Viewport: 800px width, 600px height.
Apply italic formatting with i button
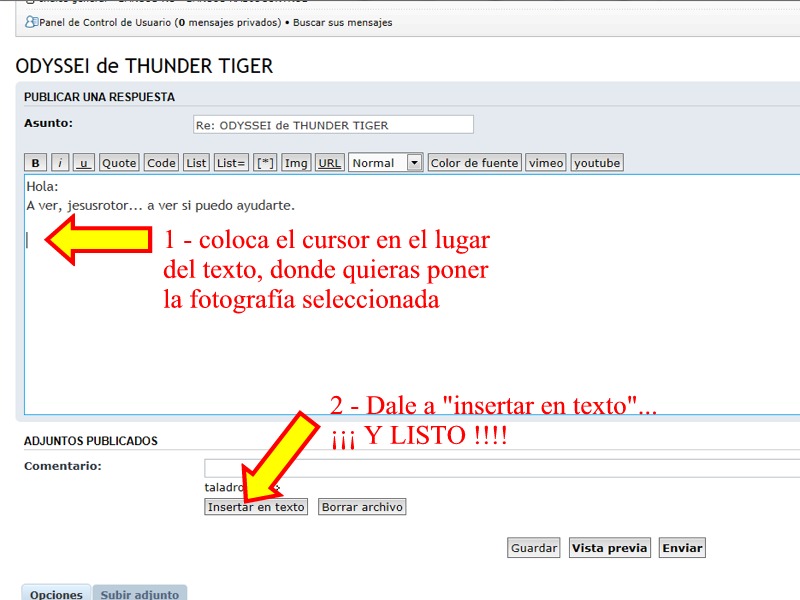60,163
